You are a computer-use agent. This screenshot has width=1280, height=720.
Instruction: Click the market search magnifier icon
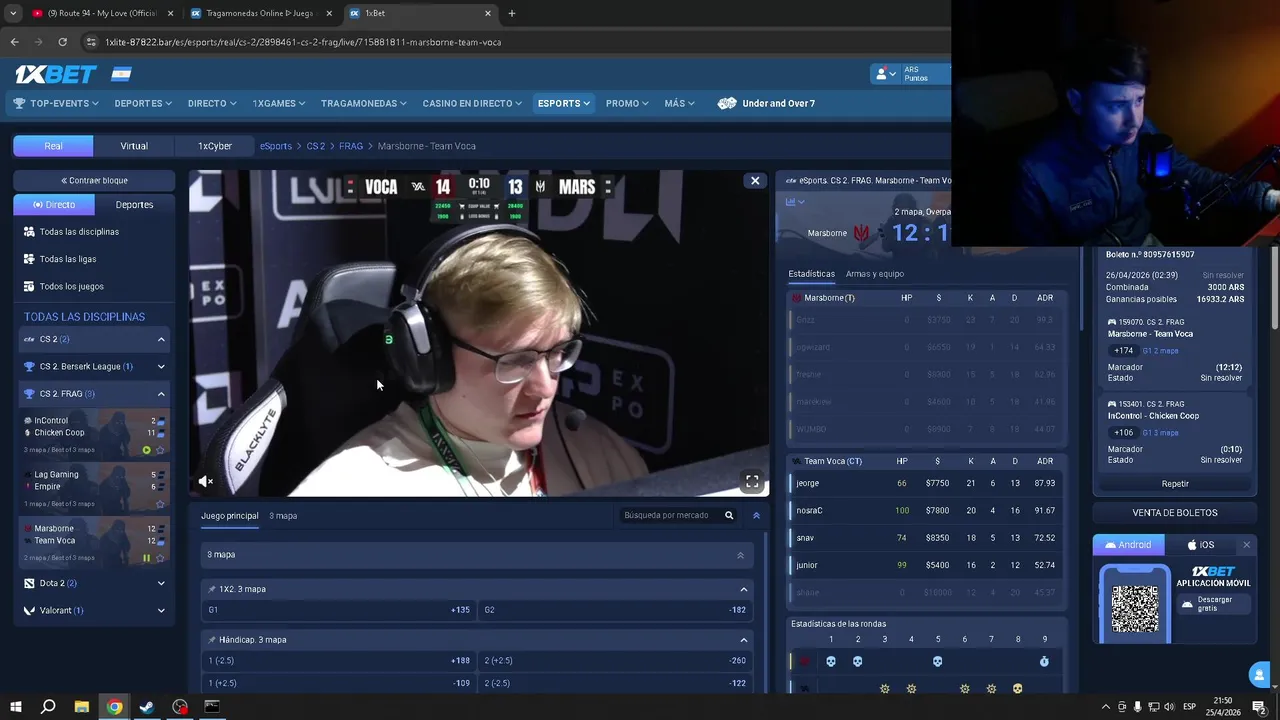[x=729, y=516]
